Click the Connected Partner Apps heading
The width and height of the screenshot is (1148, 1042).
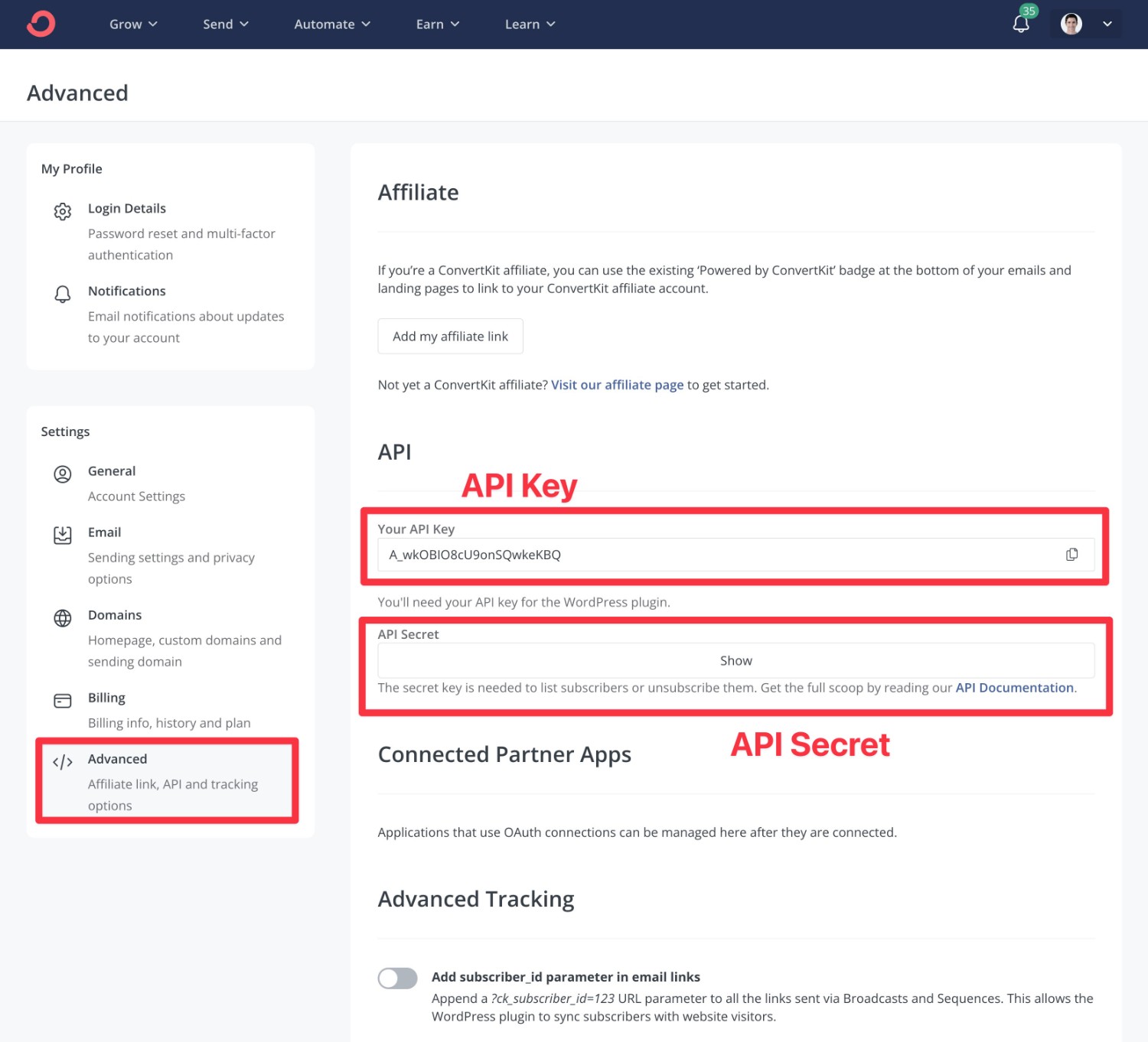click(504, 755)
